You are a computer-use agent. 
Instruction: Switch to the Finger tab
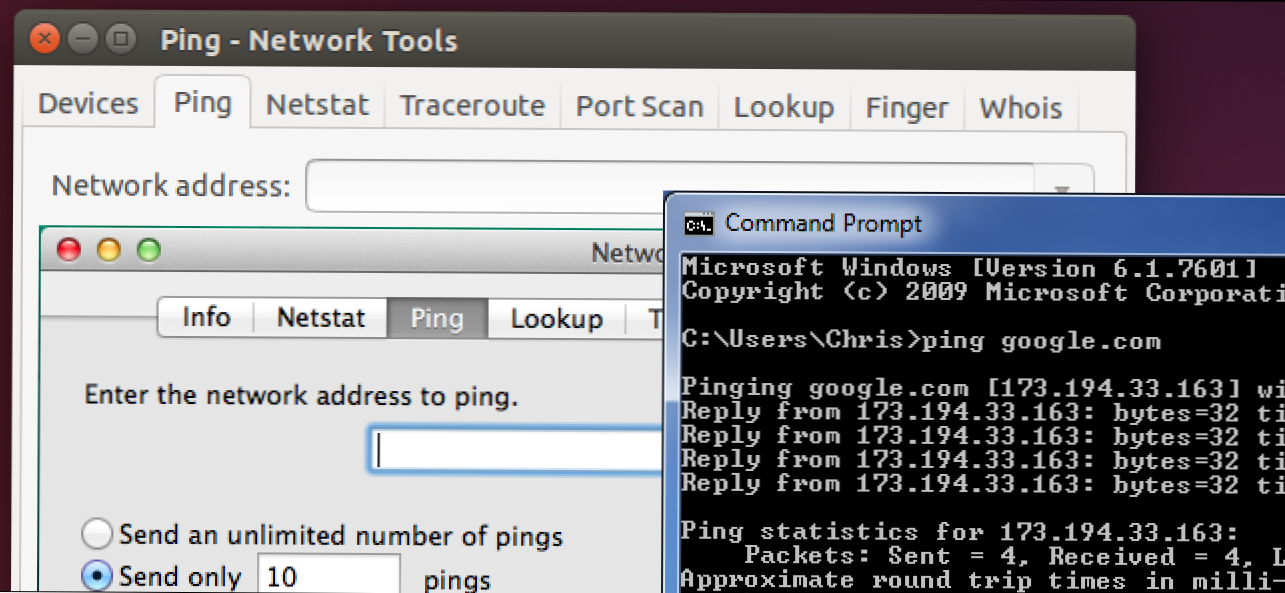pyautogui.click(x=906, y=107)
